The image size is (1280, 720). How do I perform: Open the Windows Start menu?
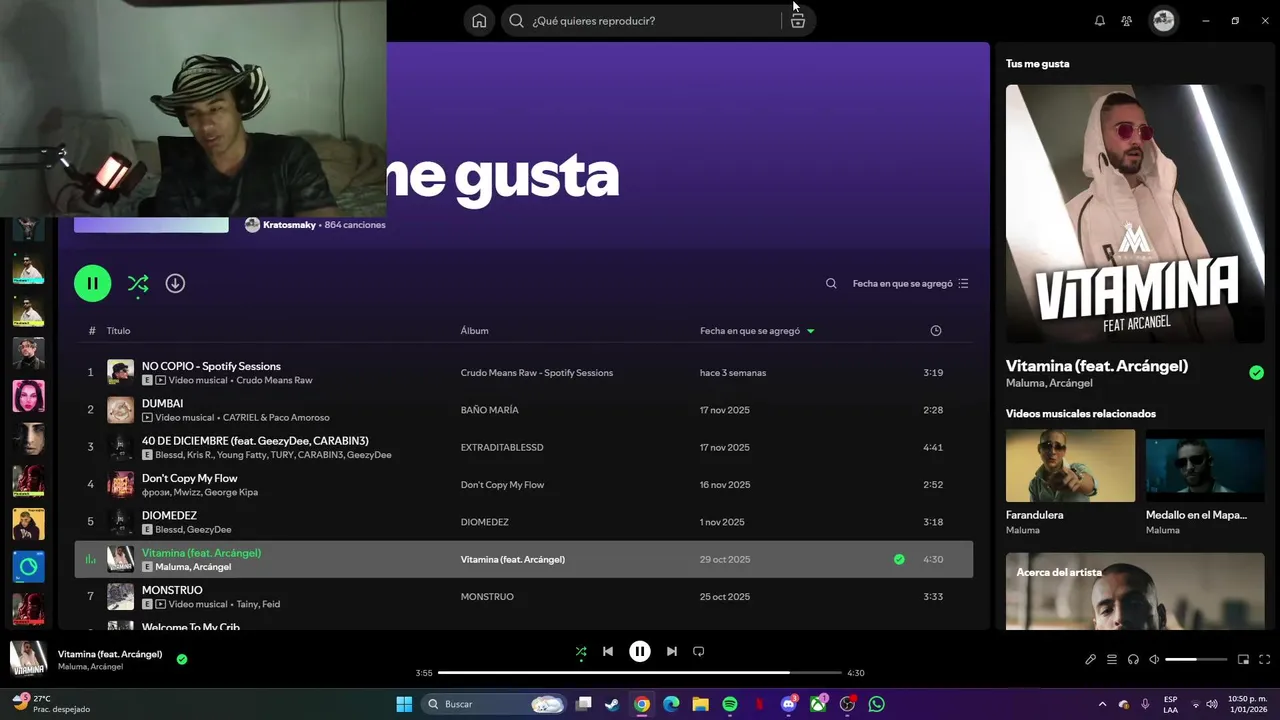click(x=404, y=704)
